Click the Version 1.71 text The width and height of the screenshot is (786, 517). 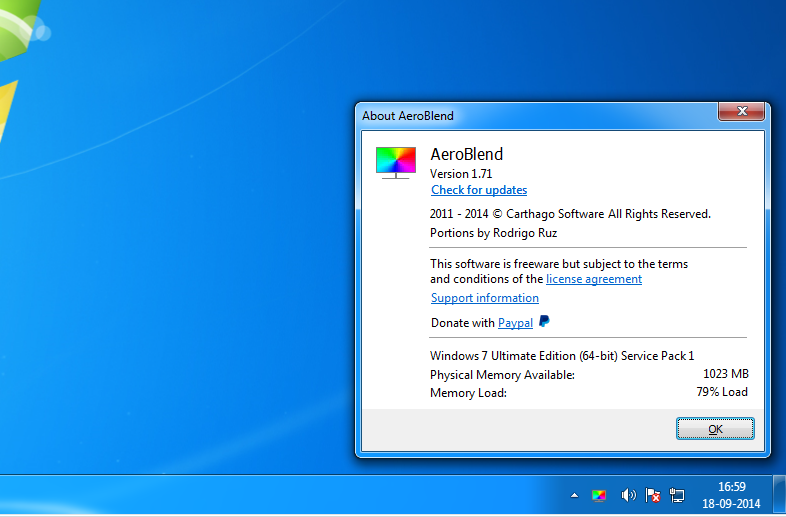pos(461,174)
